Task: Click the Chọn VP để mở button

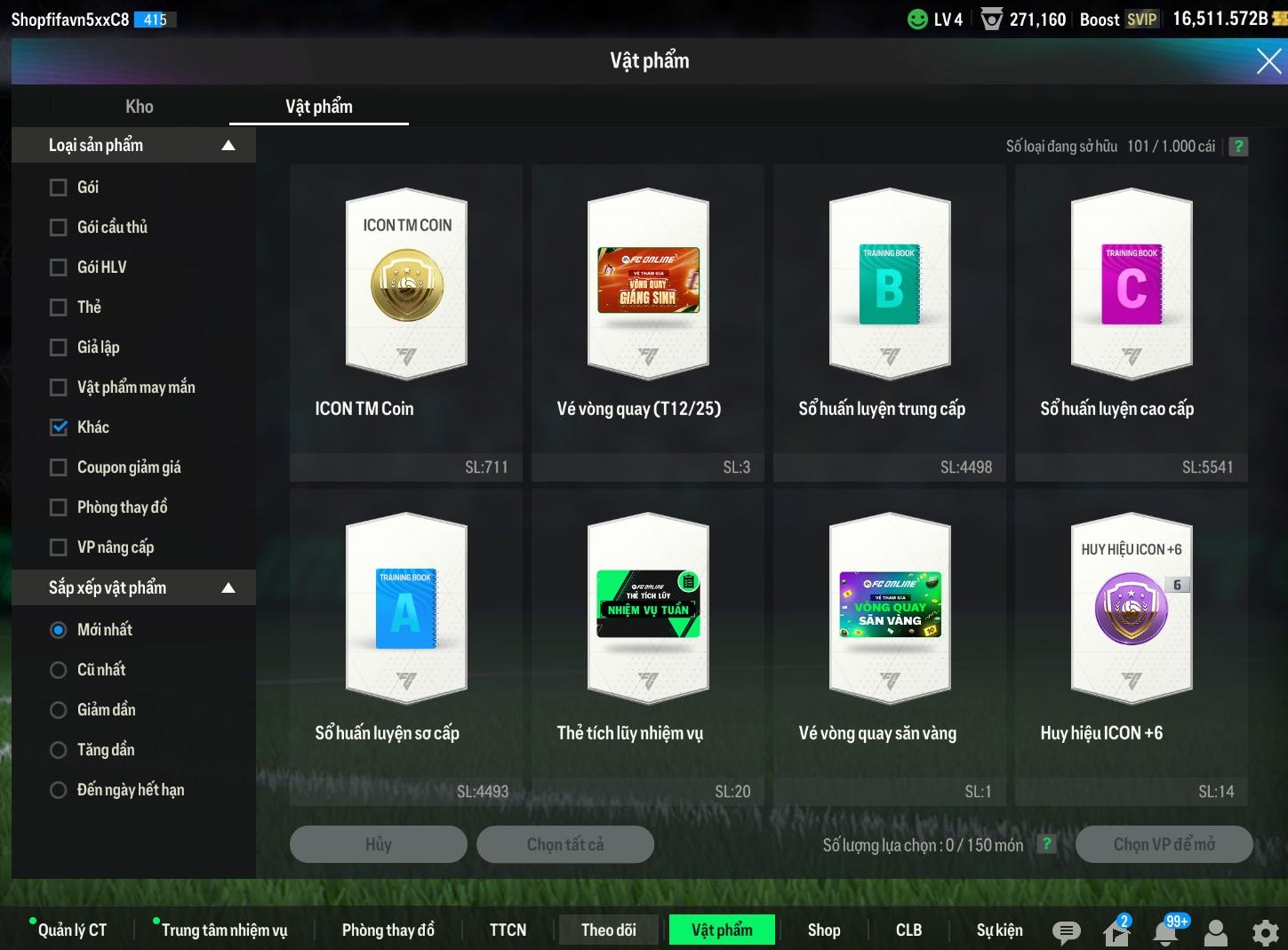Action: click(1164, 844)
